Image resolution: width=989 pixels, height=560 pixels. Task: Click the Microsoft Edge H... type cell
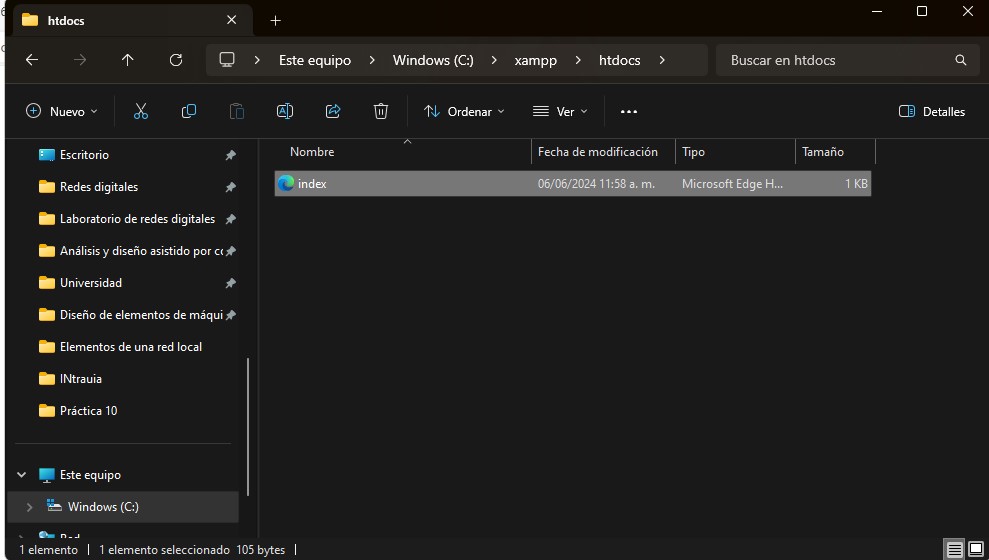point(732,184)
